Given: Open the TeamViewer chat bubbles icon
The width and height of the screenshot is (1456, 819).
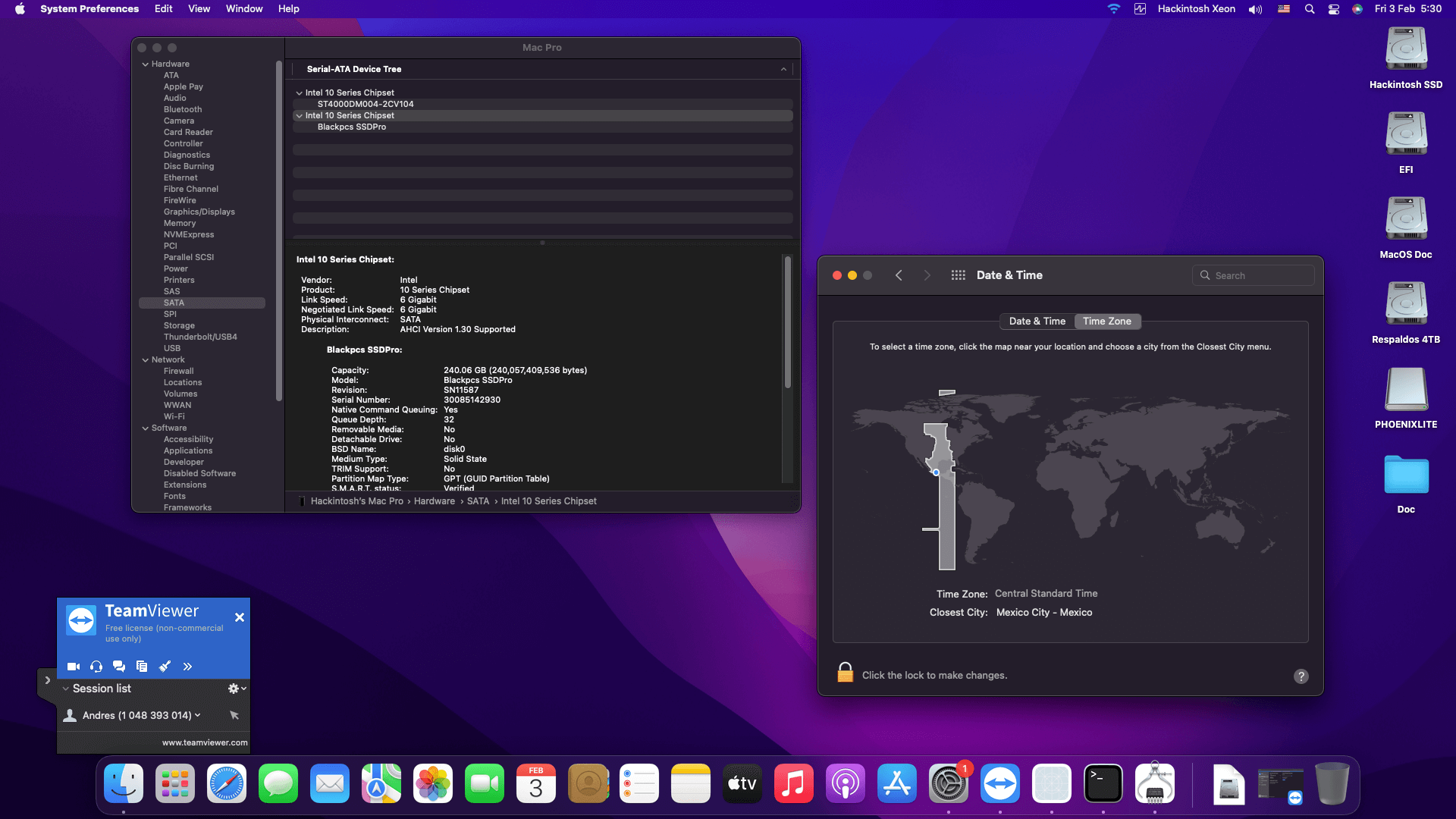Looking at the screenshot, I should (119, 667).
